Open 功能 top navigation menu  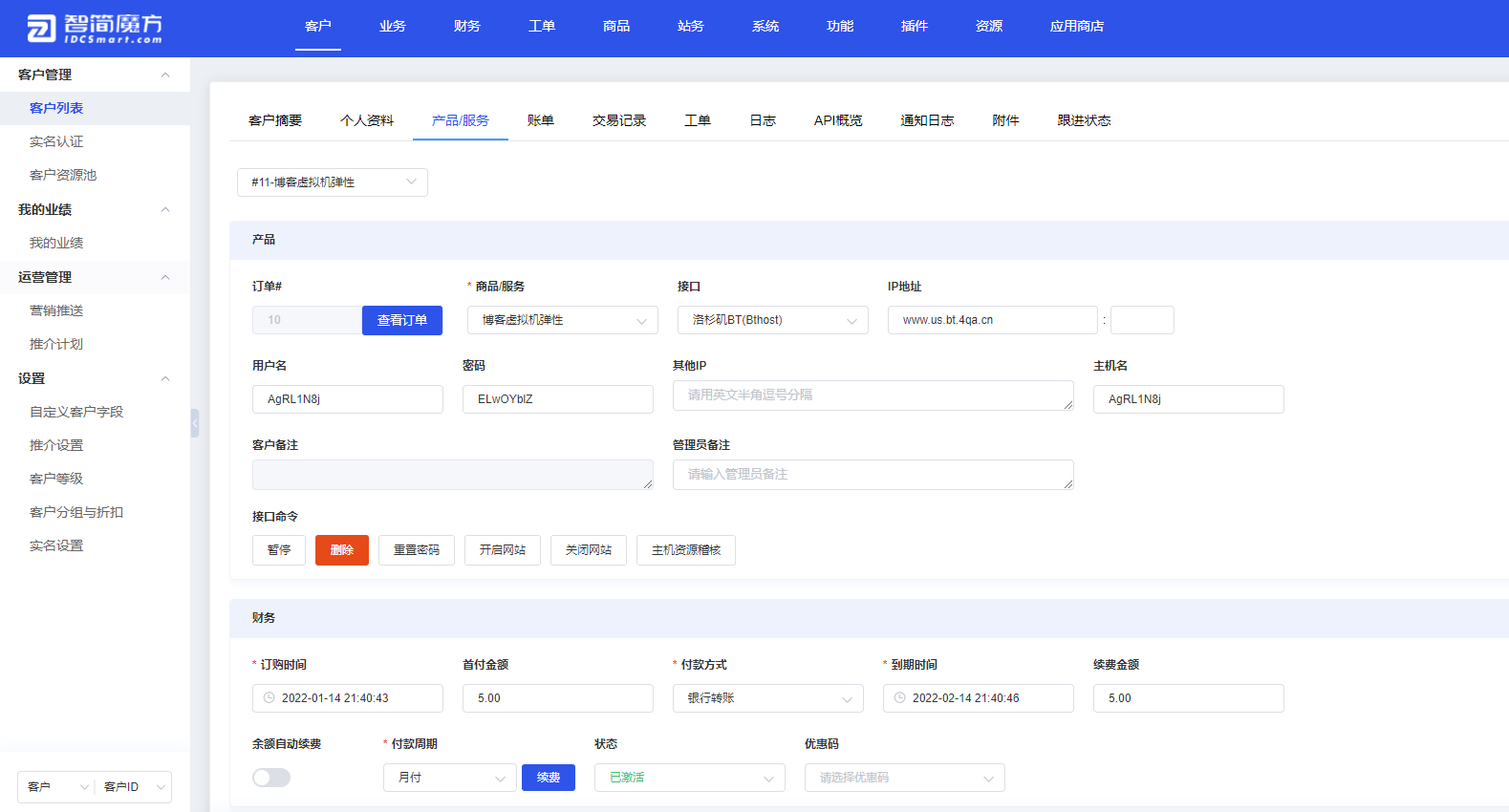tap(840, 26)
